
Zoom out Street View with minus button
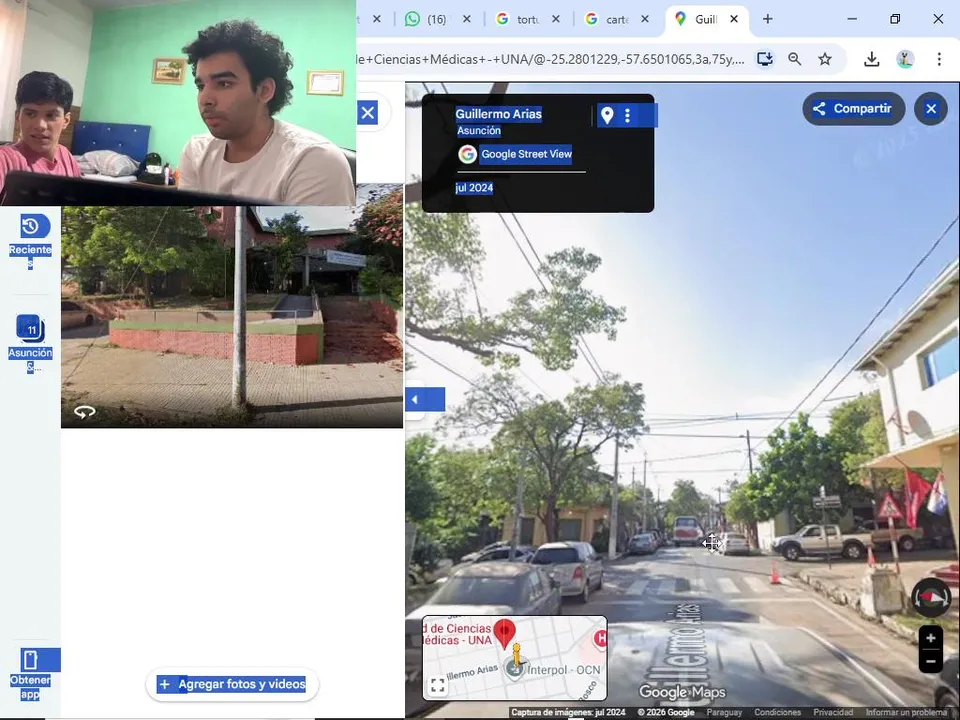[x=931, y=661]
